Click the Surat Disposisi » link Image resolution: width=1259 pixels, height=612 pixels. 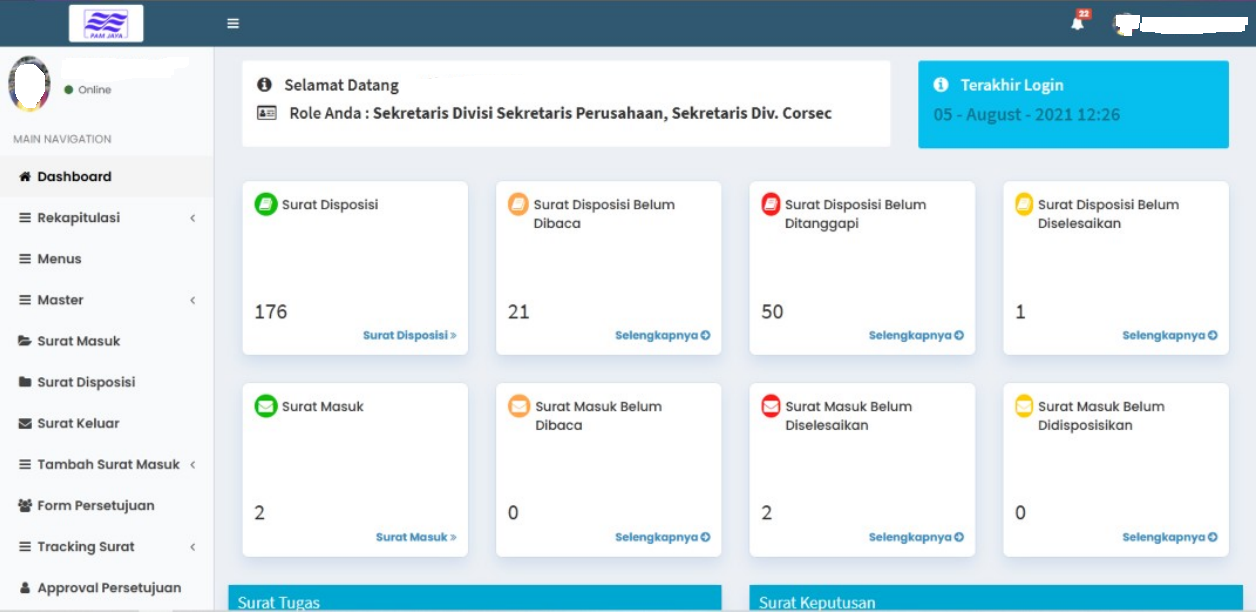[x=409, y=336]
